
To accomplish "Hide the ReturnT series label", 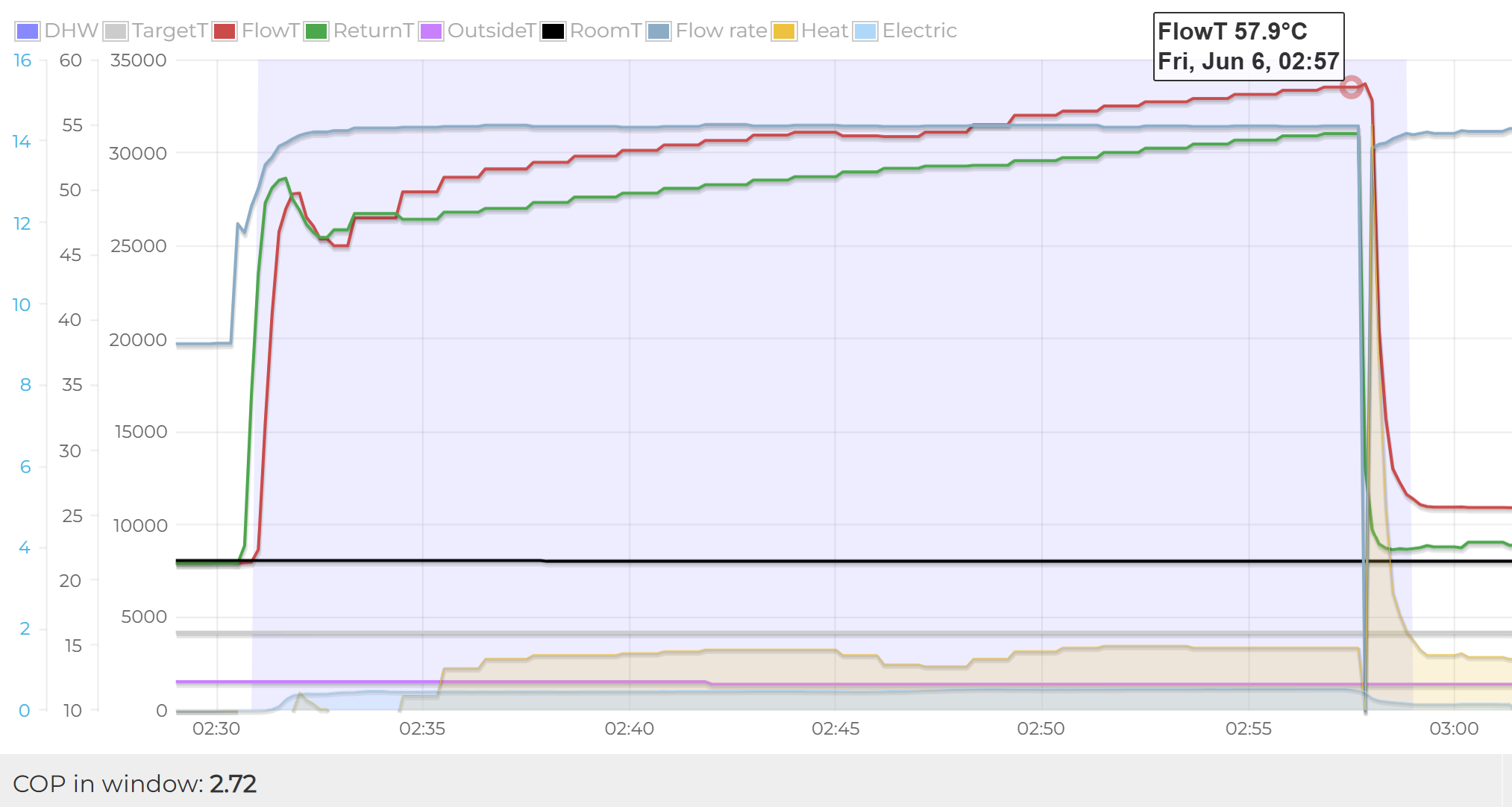I will (x=373, y=31).
